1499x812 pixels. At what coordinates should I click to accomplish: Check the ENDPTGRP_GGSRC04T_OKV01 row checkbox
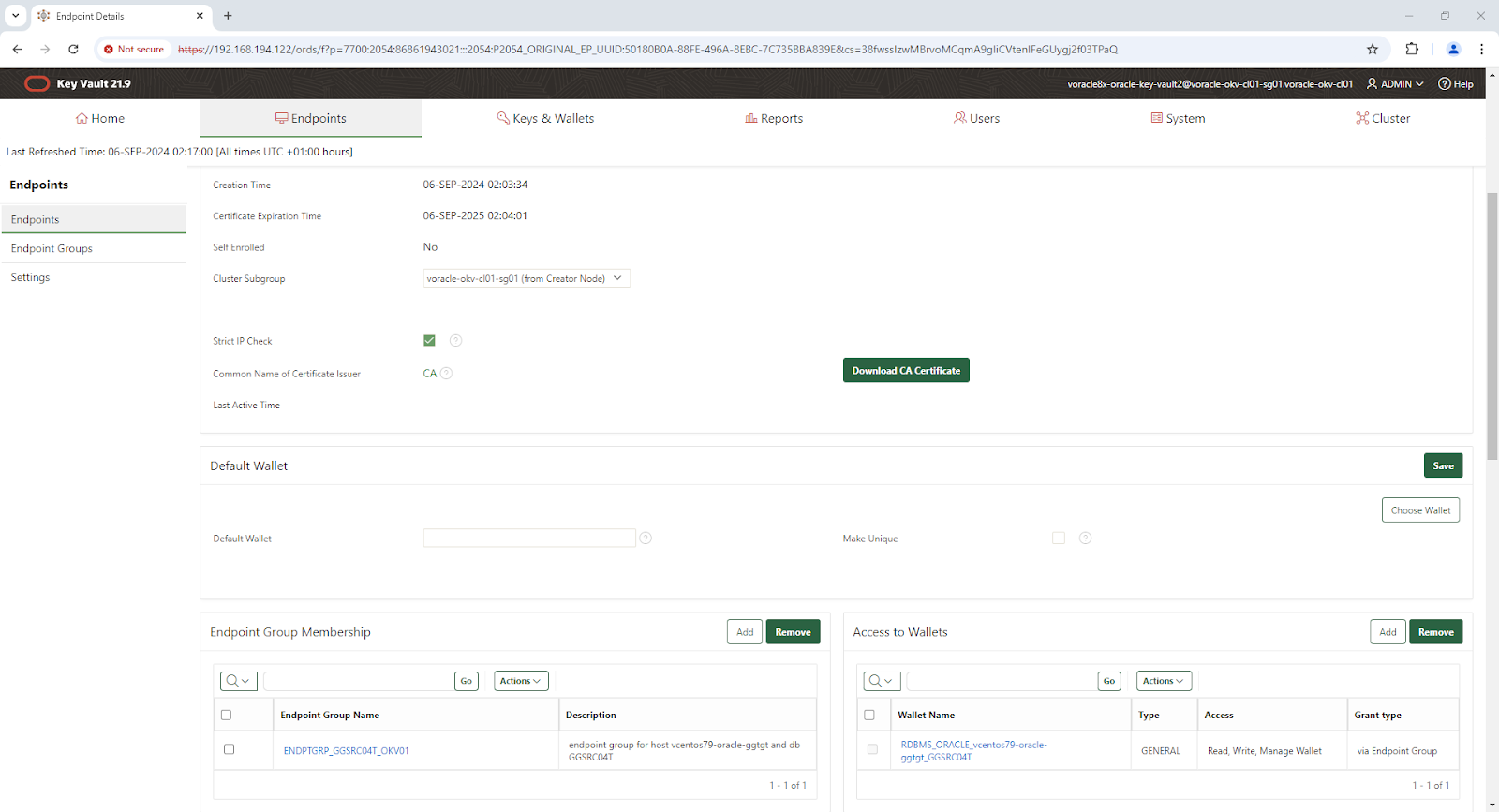click(229, 749)
